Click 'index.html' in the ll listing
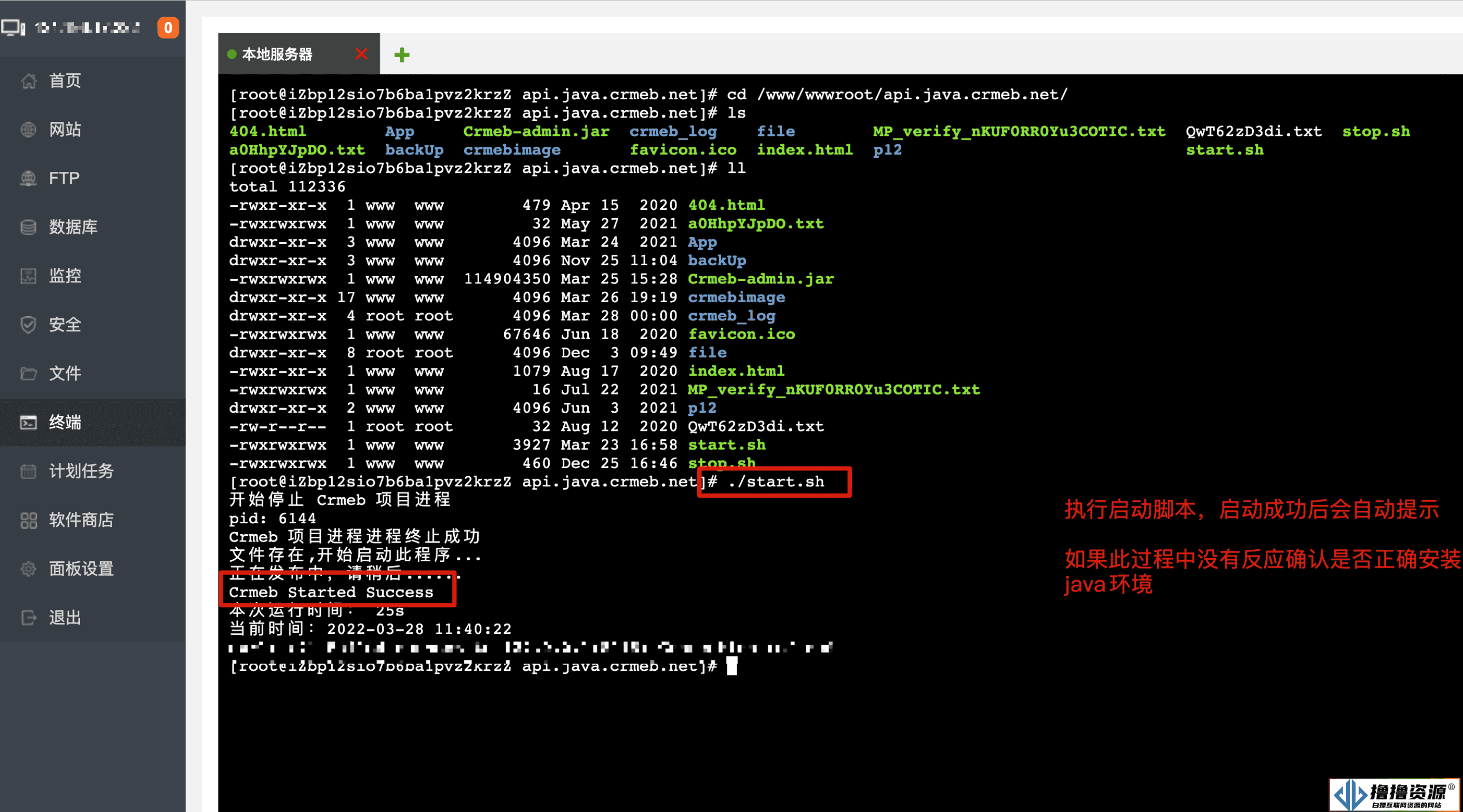The image size is (1463, 812). click(737, 371)
